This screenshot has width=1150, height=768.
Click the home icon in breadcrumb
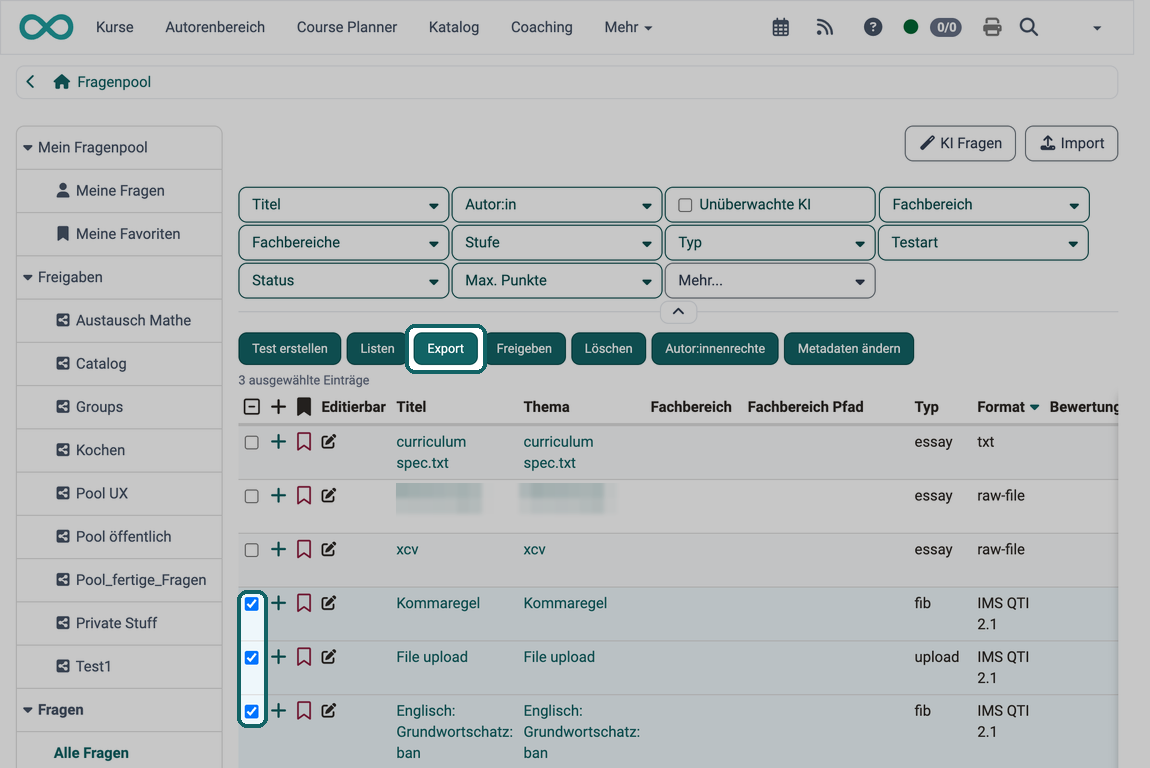coord(62,81)
